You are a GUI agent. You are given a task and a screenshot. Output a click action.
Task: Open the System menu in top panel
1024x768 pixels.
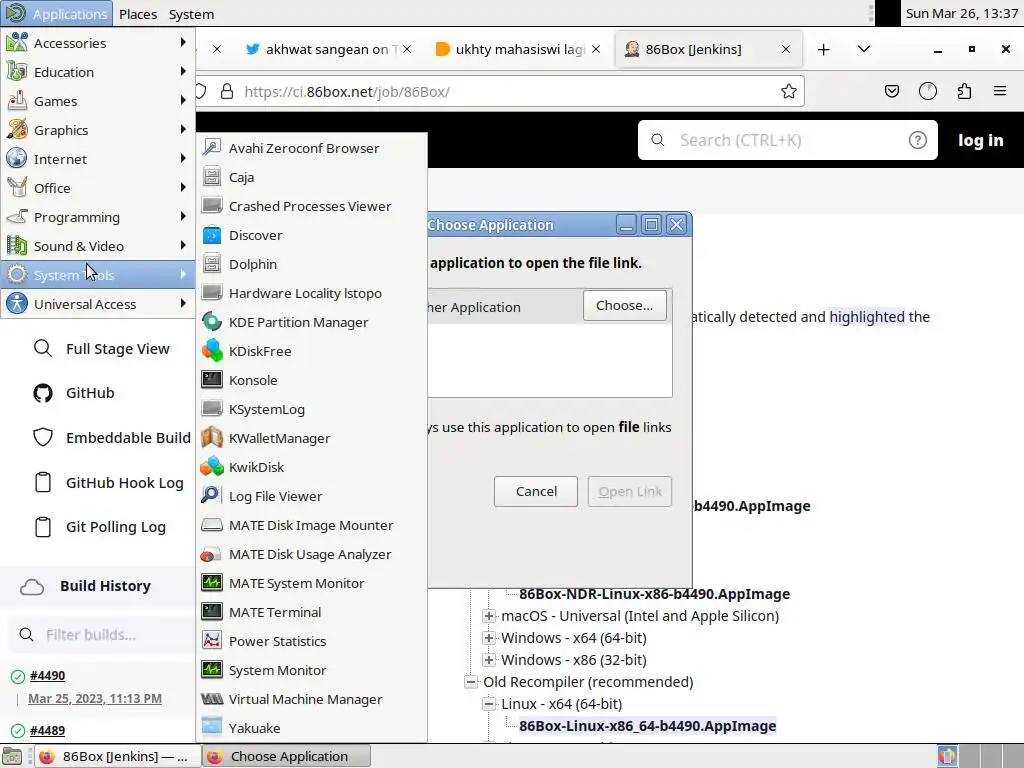point(191,14)
